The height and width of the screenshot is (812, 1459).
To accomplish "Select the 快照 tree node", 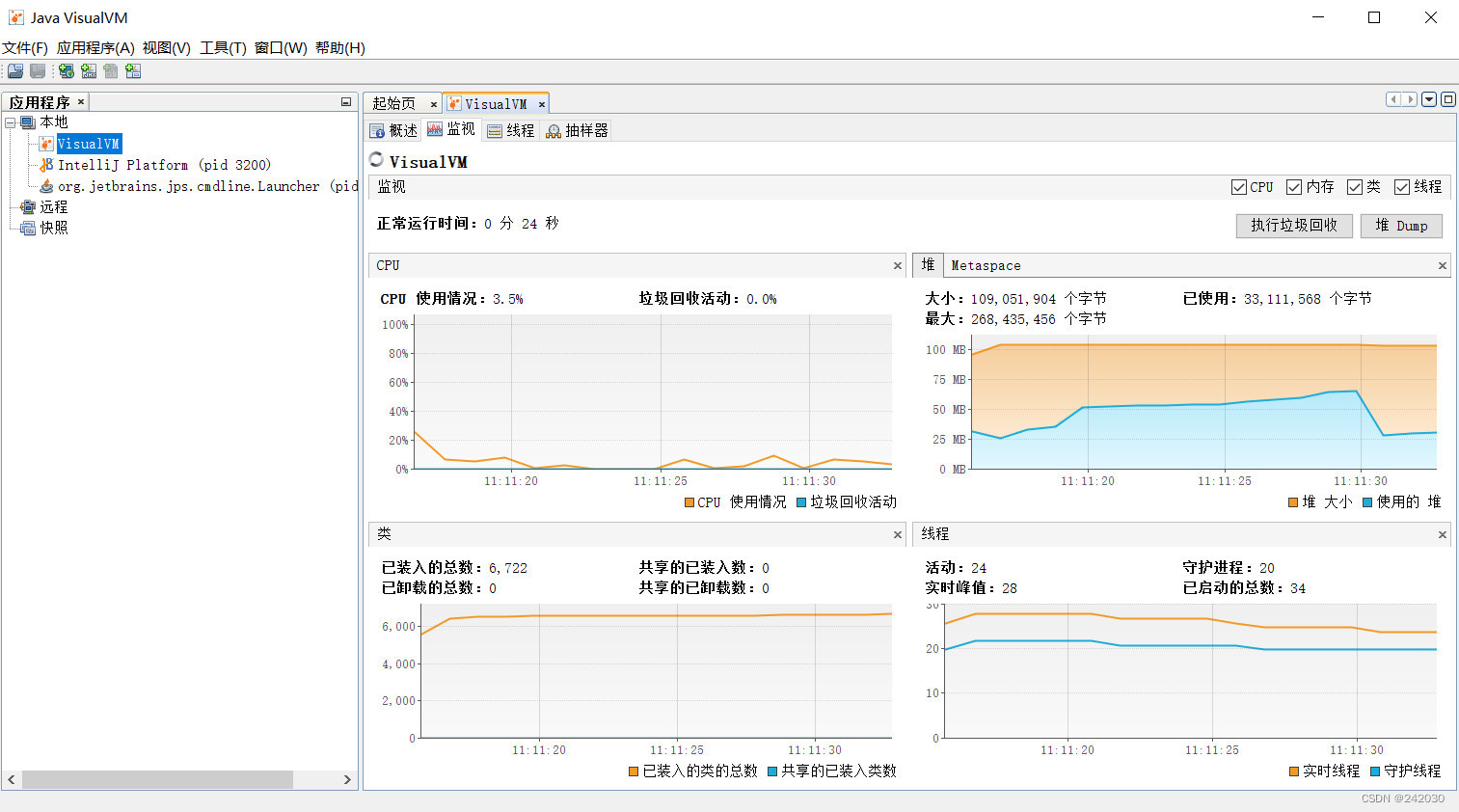I will pos(53,229).
